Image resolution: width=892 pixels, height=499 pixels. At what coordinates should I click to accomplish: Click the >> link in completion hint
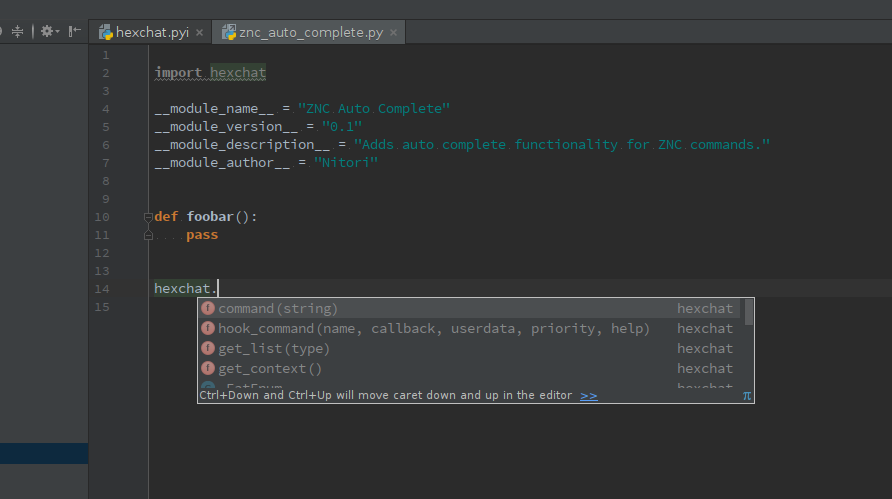(x=589, y=396)
